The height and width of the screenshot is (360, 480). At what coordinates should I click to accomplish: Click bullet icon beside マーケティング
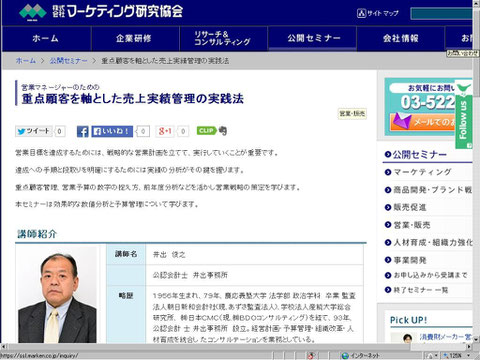click(388, 172)
